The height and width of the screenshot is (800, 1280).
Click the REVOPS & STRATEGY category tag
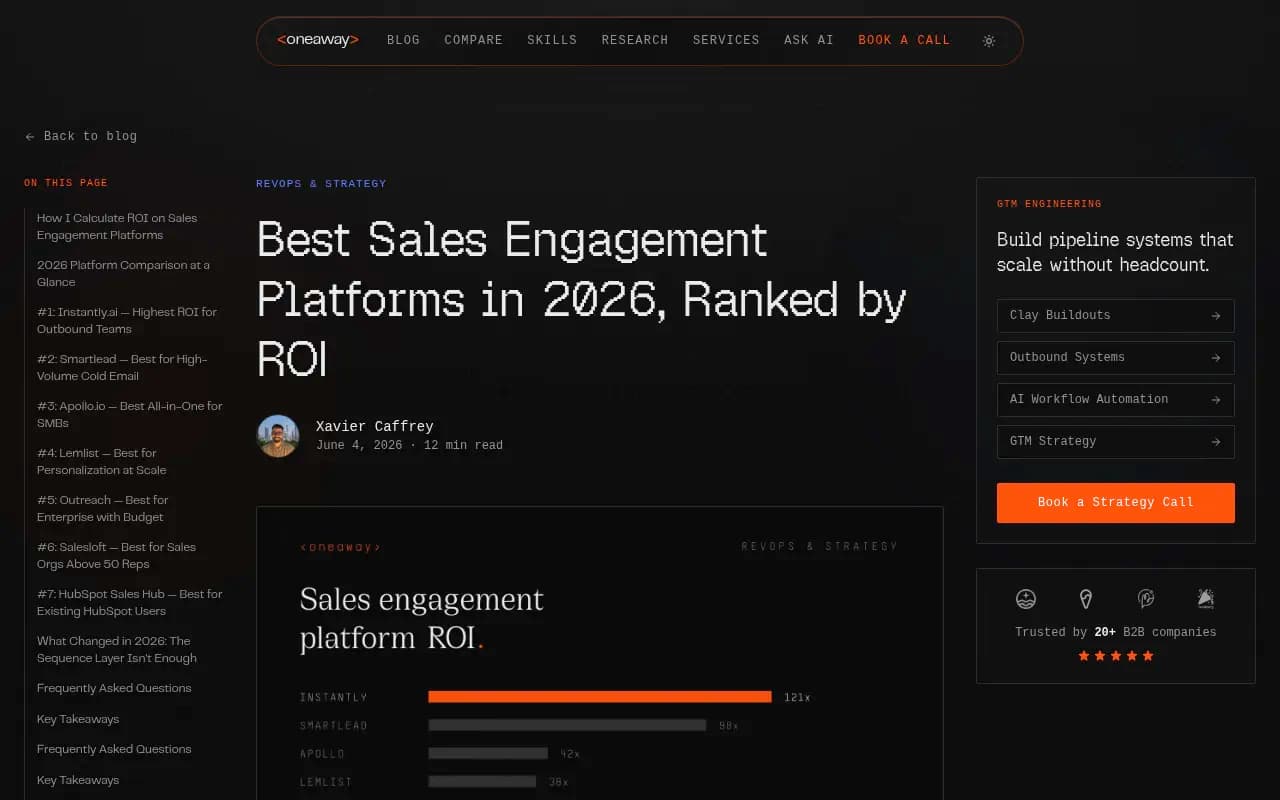click(x=321, y=184)
